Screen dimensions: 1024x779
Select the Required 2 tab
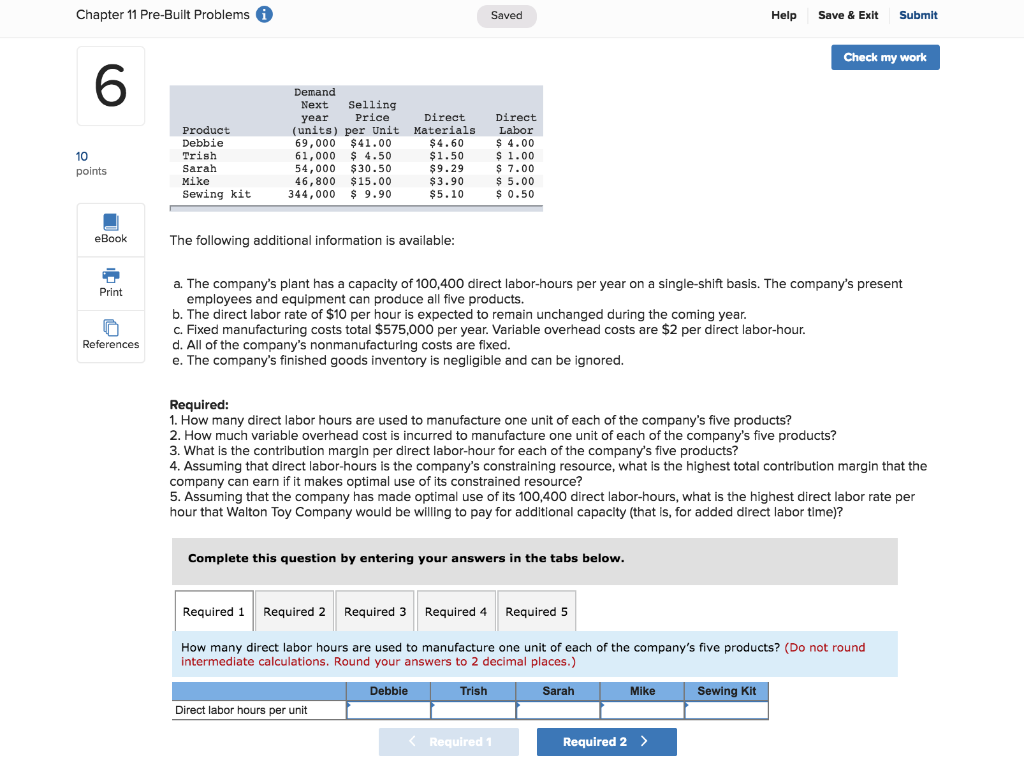click(294, 611)
